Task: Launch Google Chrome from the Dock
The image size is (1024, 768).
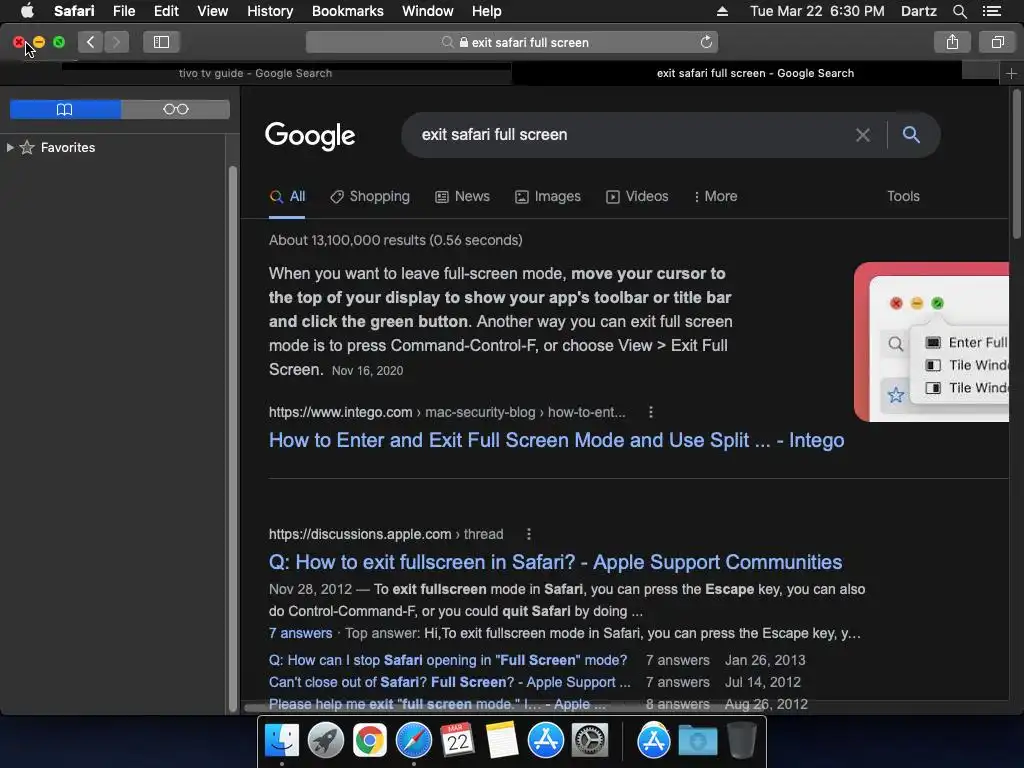Action: [370, 741]
